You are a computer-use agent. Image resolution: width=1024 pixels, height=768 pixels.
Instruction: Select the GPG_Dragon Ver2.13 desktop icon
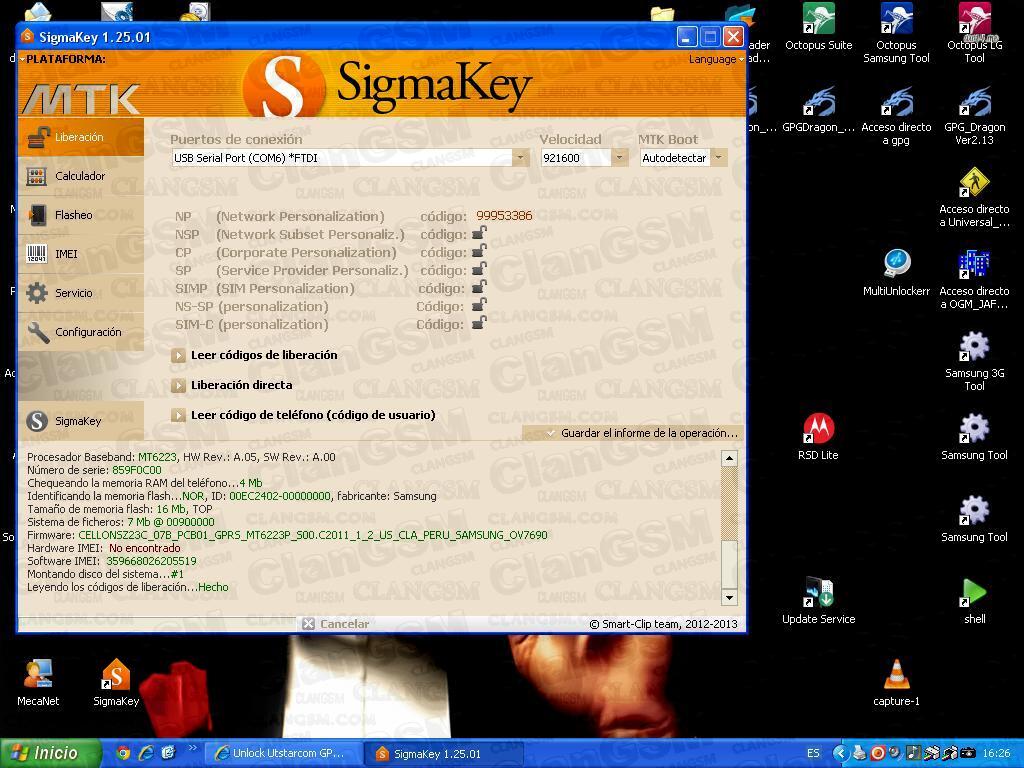coord(974,116)
